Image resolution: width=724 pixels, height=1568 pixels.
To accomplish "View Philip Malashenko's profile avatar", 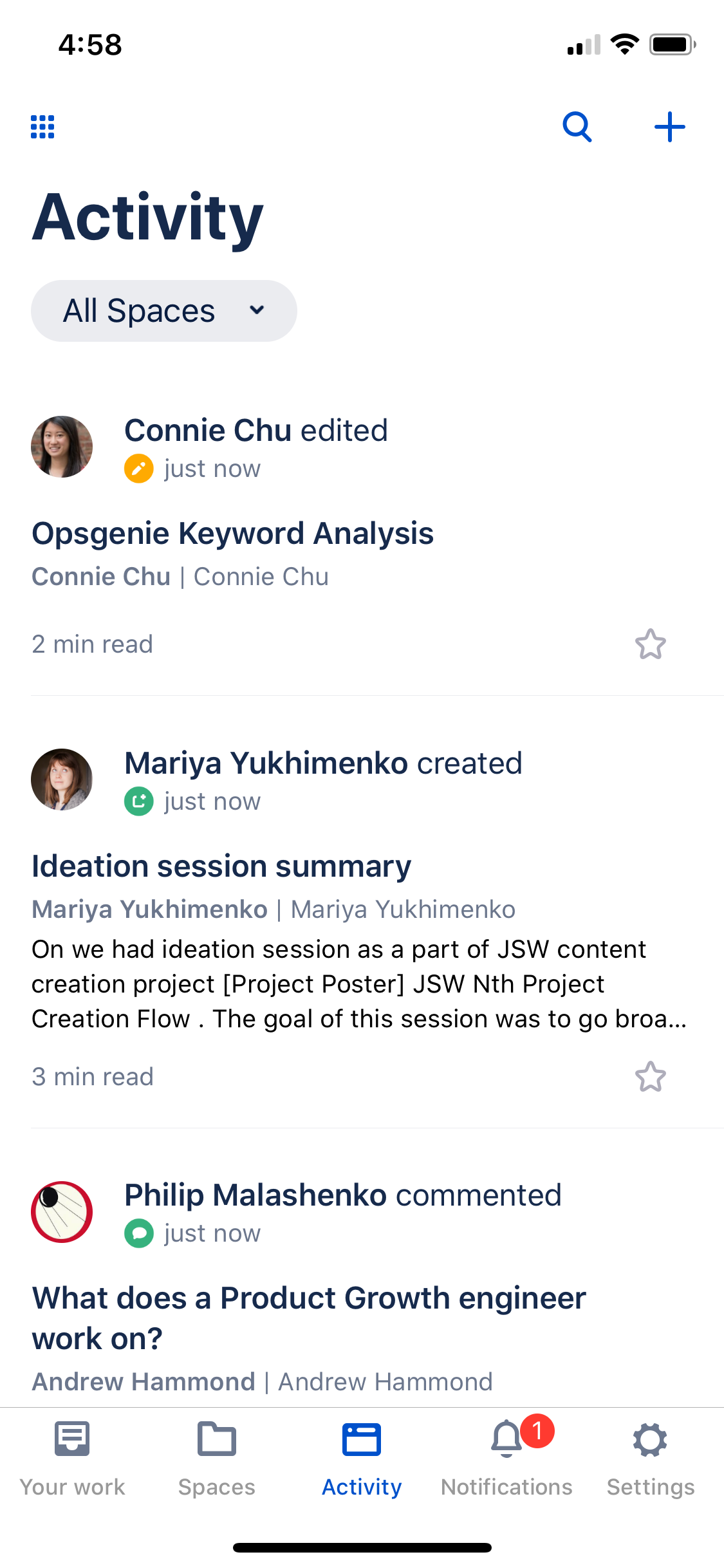I will click(62, 1212).
